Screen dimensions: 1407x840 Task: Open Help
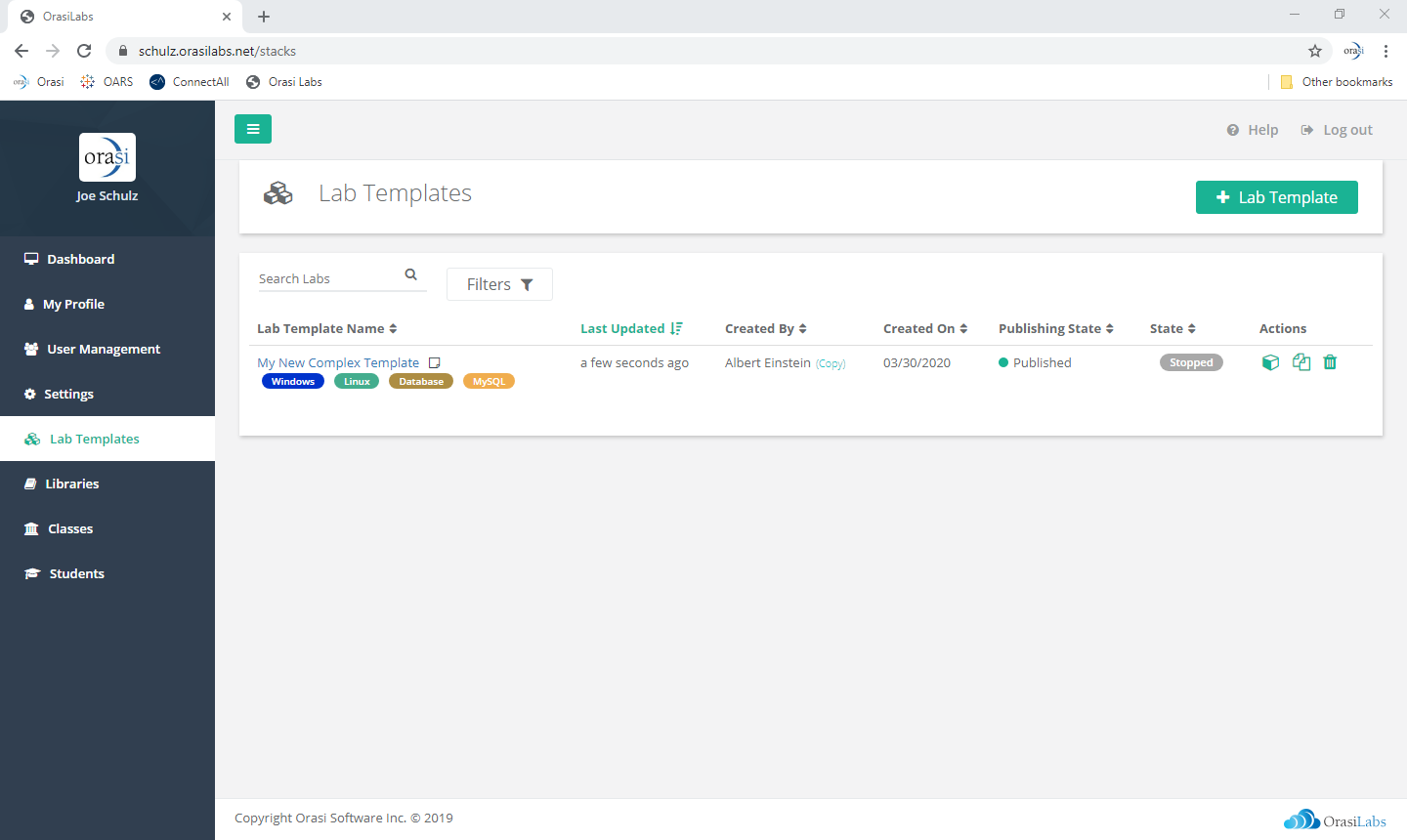pos(1253,130)
